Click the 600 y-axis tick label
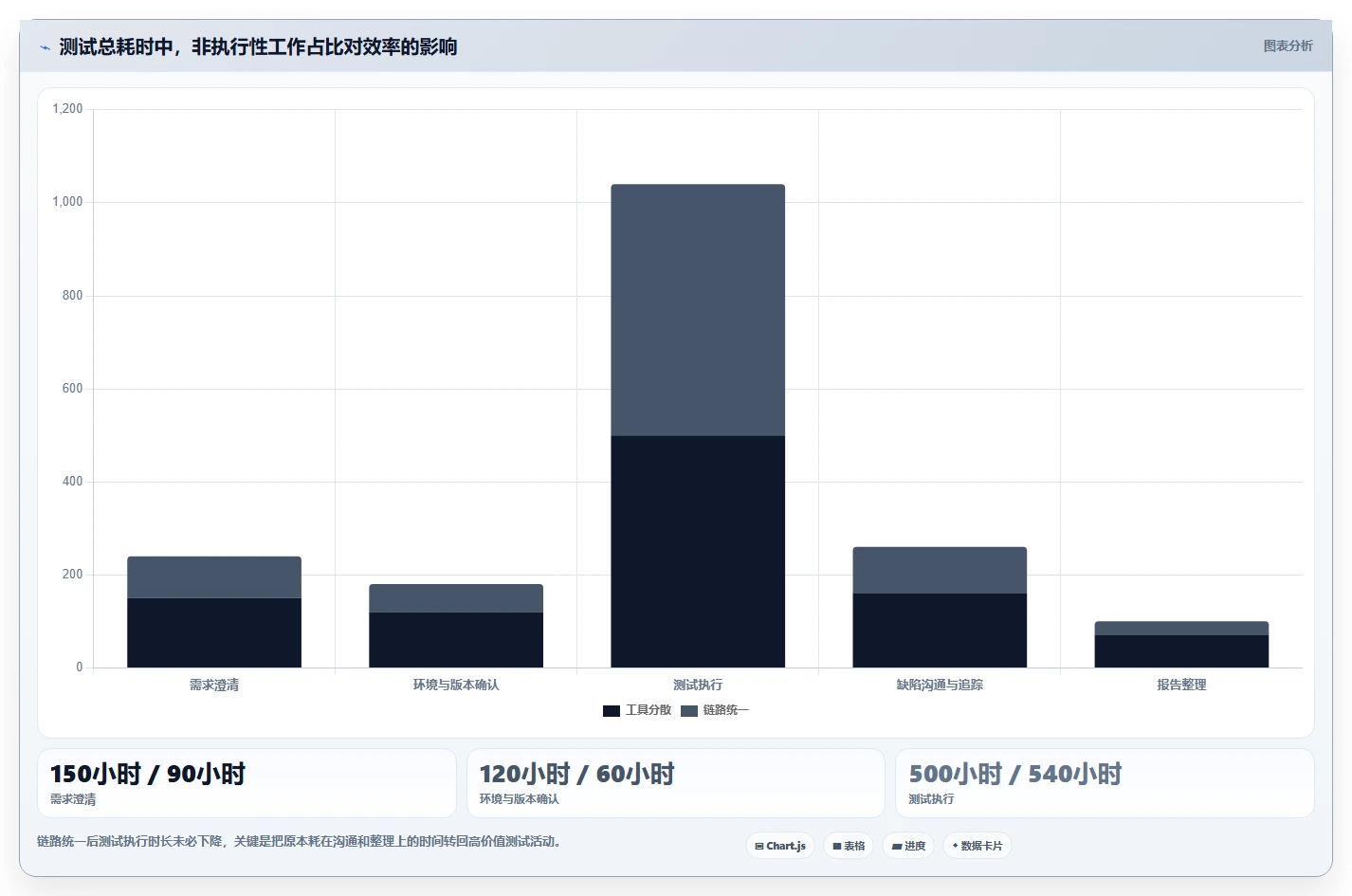This screenshot has height=896, width=1352. click(x=72, y=389)
